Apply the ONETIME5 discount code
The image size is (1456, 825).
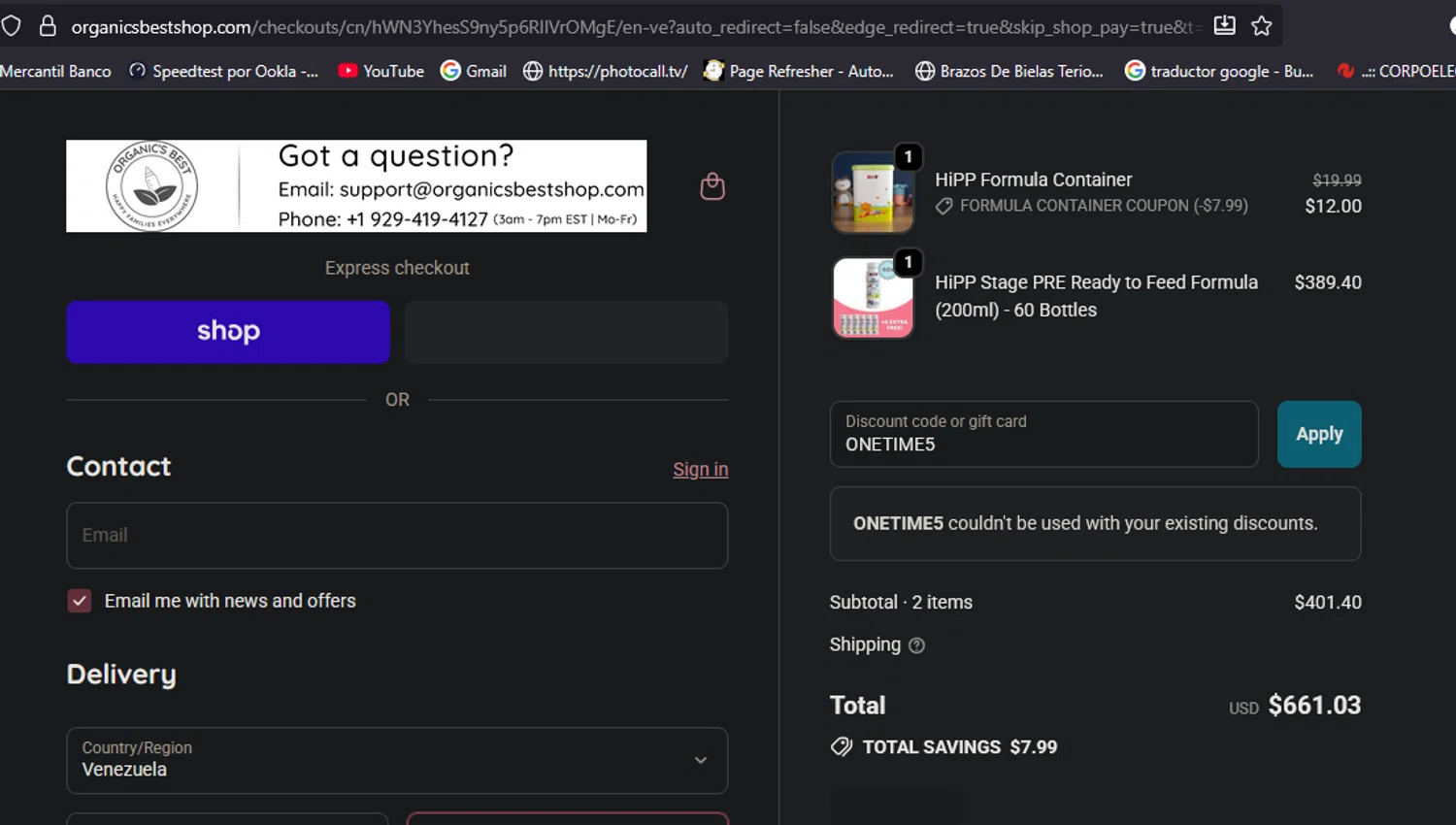tap(1319, 434)
